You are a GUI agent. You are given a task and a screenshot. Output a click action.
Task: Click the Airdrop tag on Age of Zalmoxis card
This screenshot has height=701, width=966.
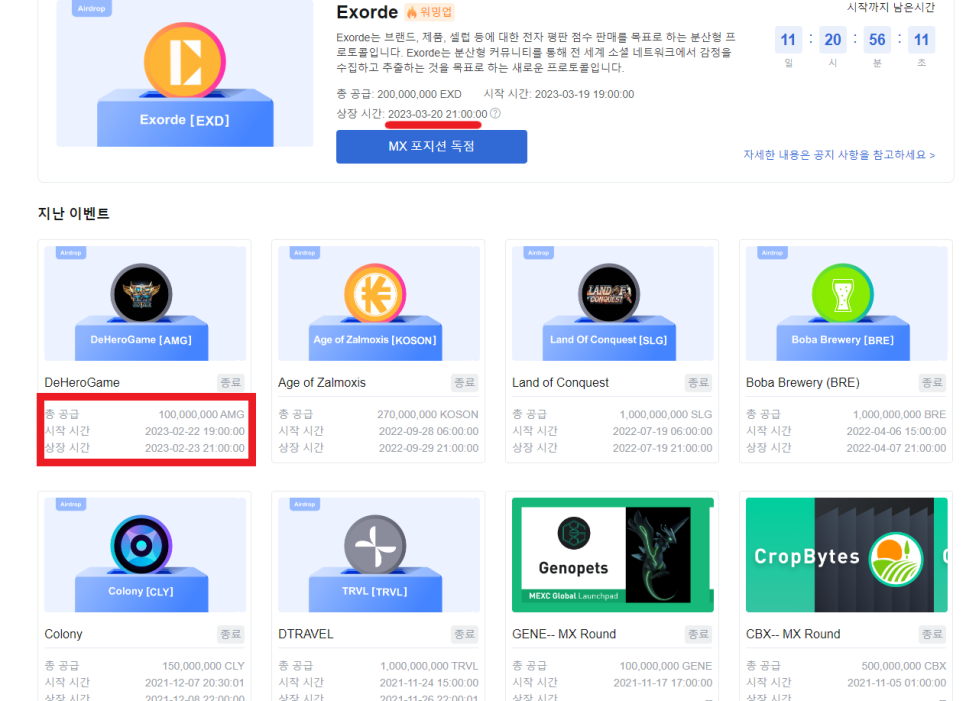coord(304,253)
